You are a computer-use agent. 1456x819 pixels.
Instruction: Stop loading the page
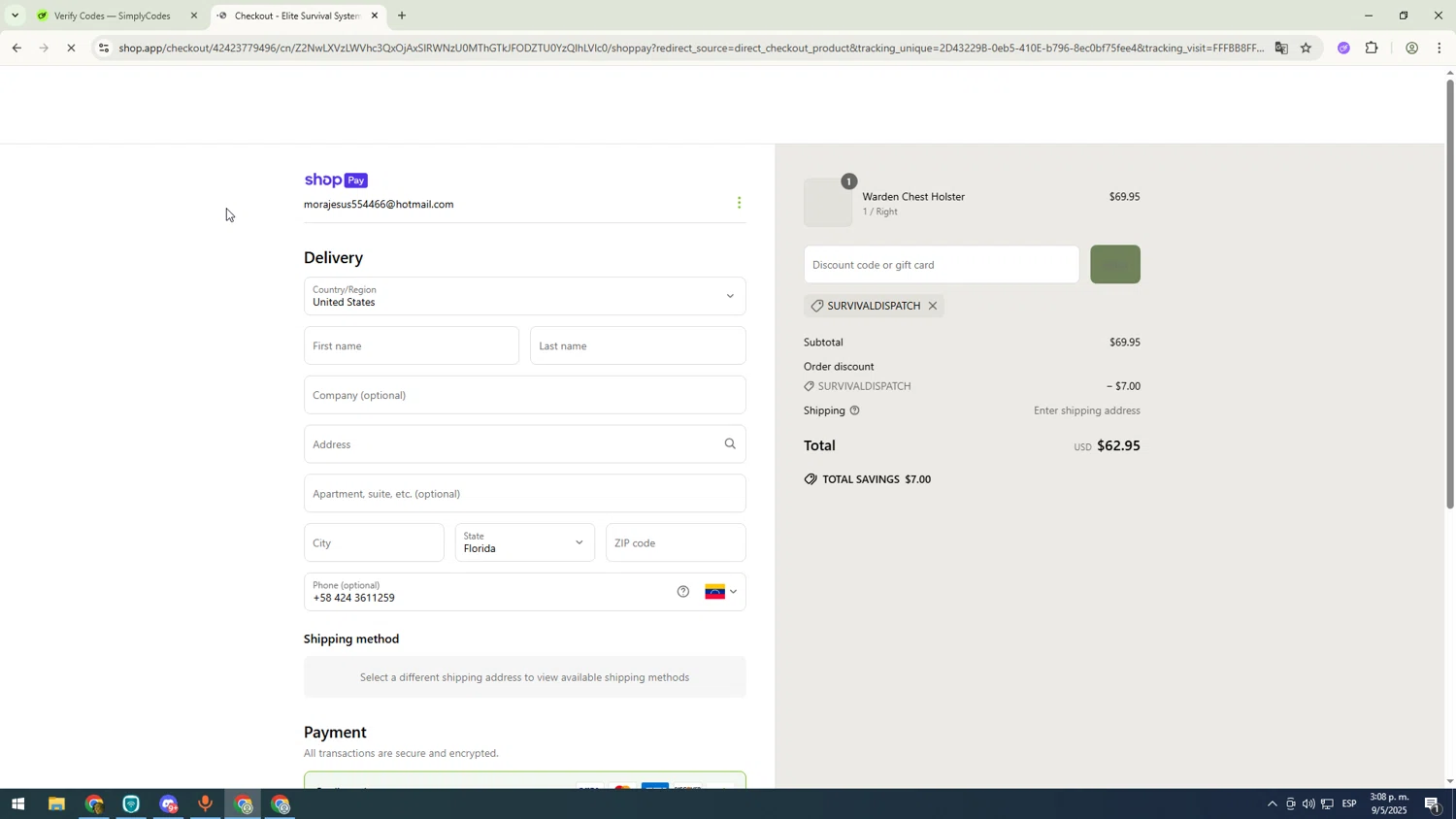(72, 48)
